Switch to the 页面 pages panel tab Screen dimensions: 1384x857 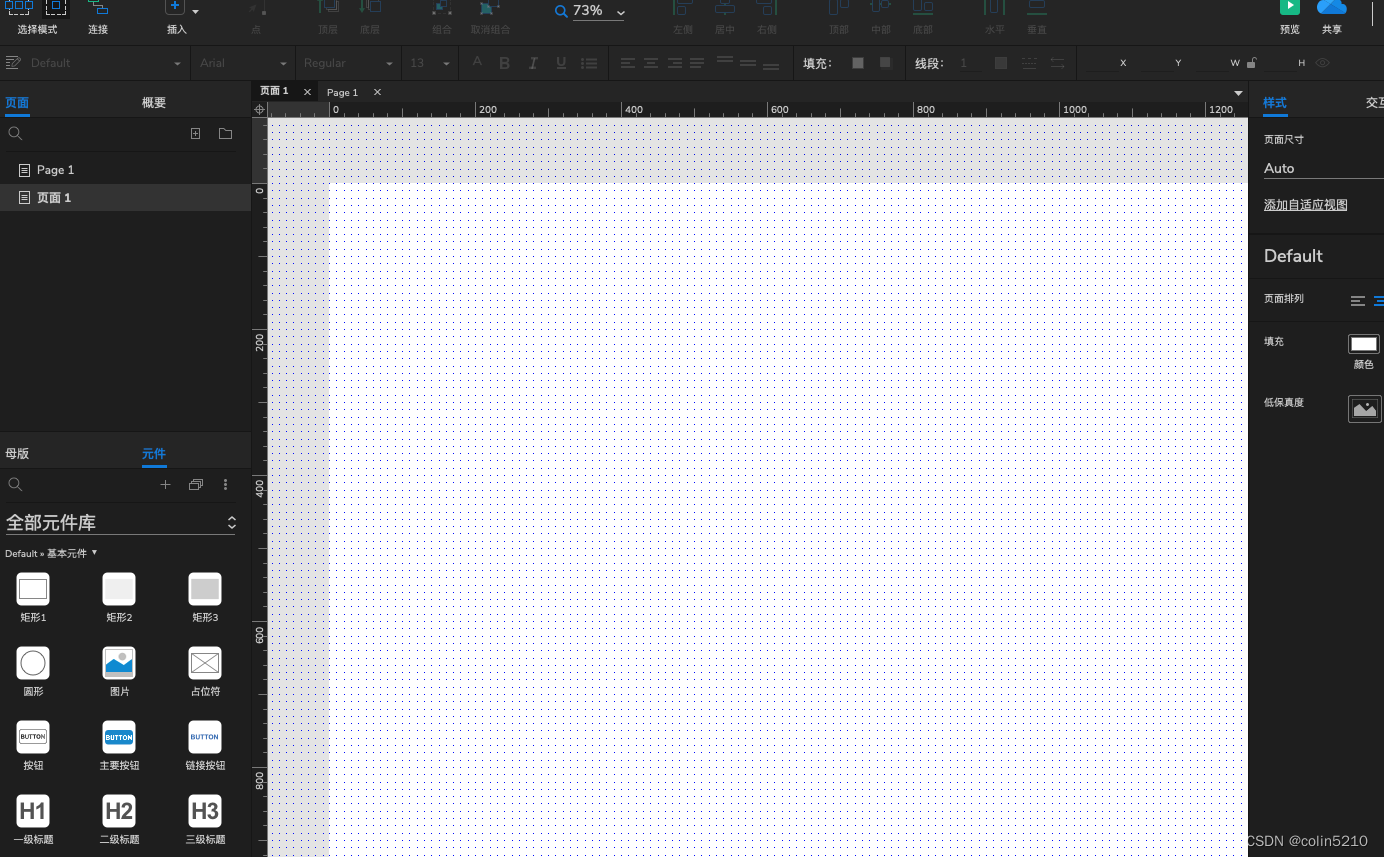[x=17, y=102]
